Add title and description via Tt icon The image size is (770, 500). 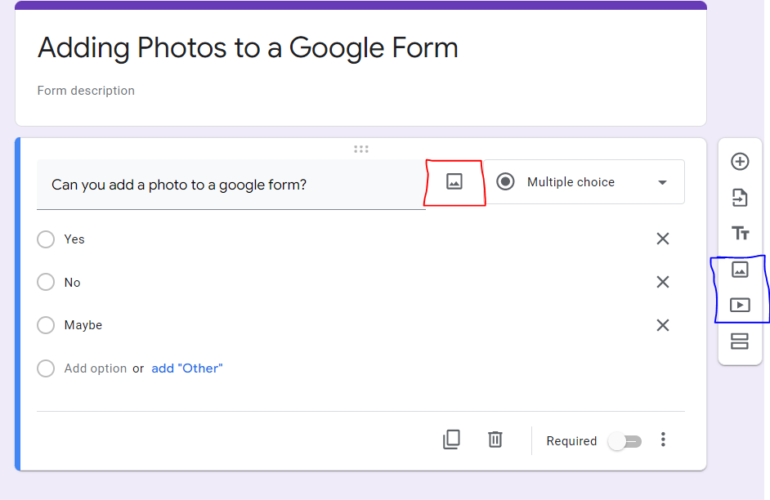pyautogui.click(x=740, y=234)
